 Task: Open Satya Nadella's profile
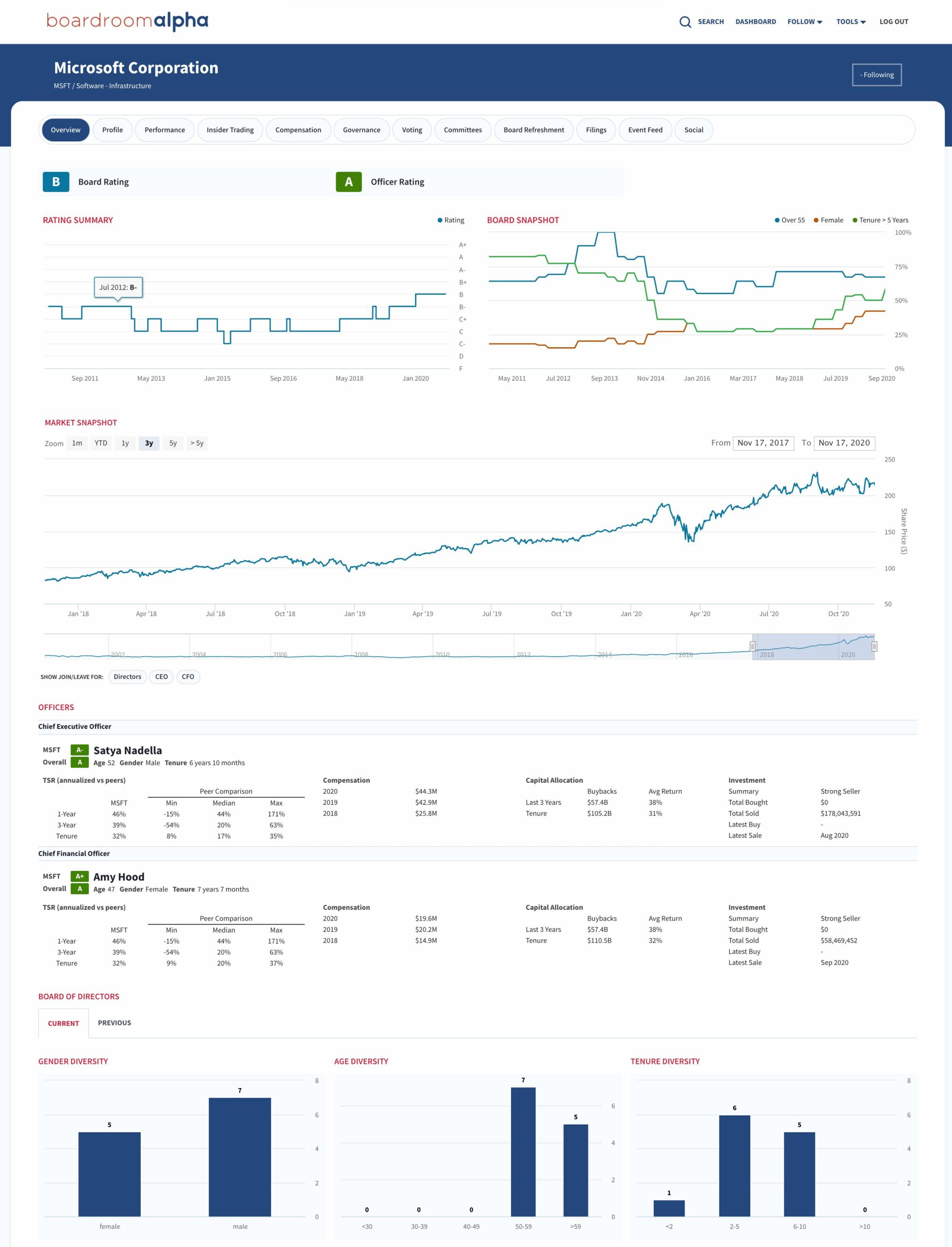click(x=128, y=750)
